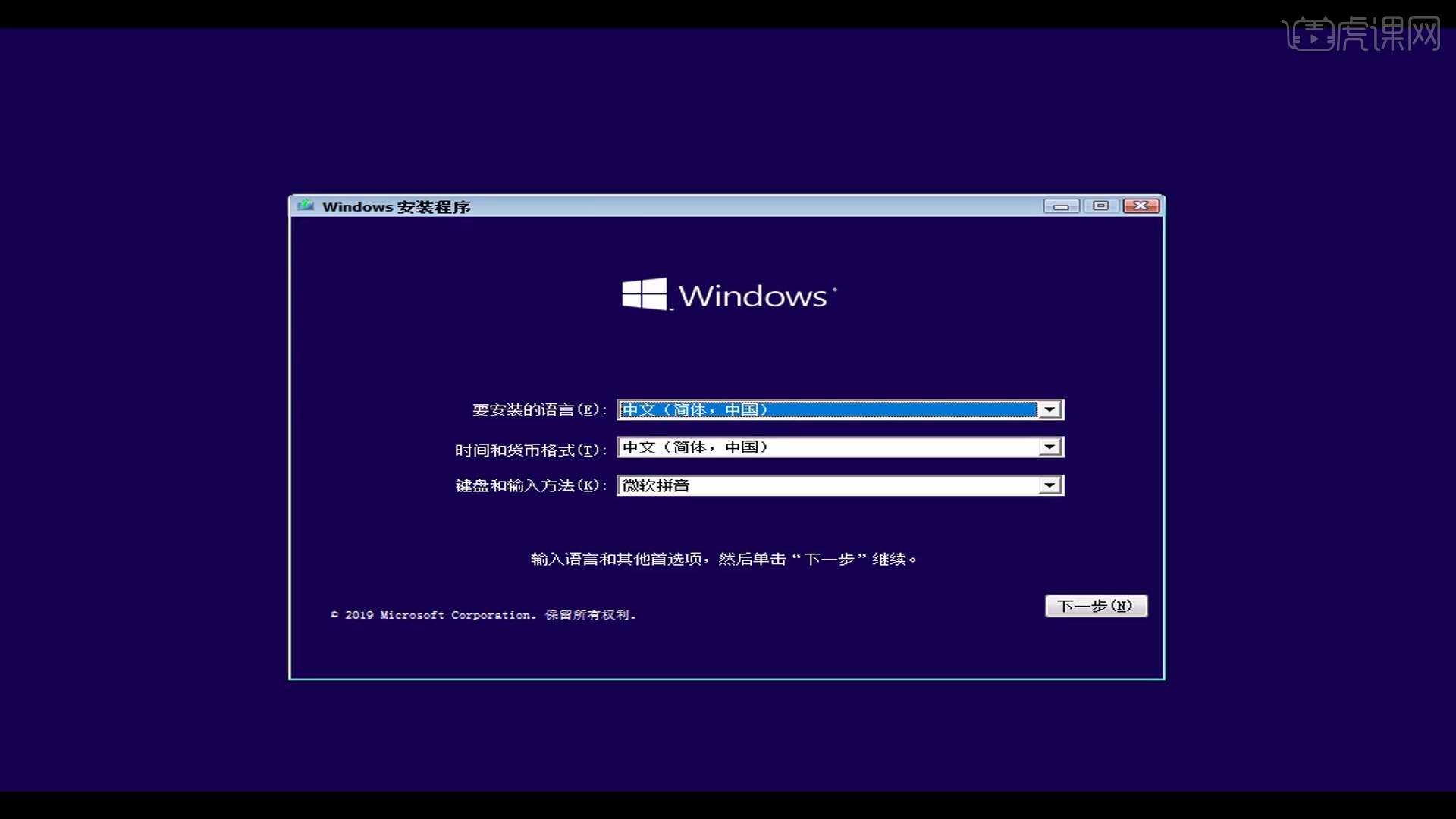Maximize the Windows Setup window
This screenshot has height=819, width=1456.
[1101, 206]
